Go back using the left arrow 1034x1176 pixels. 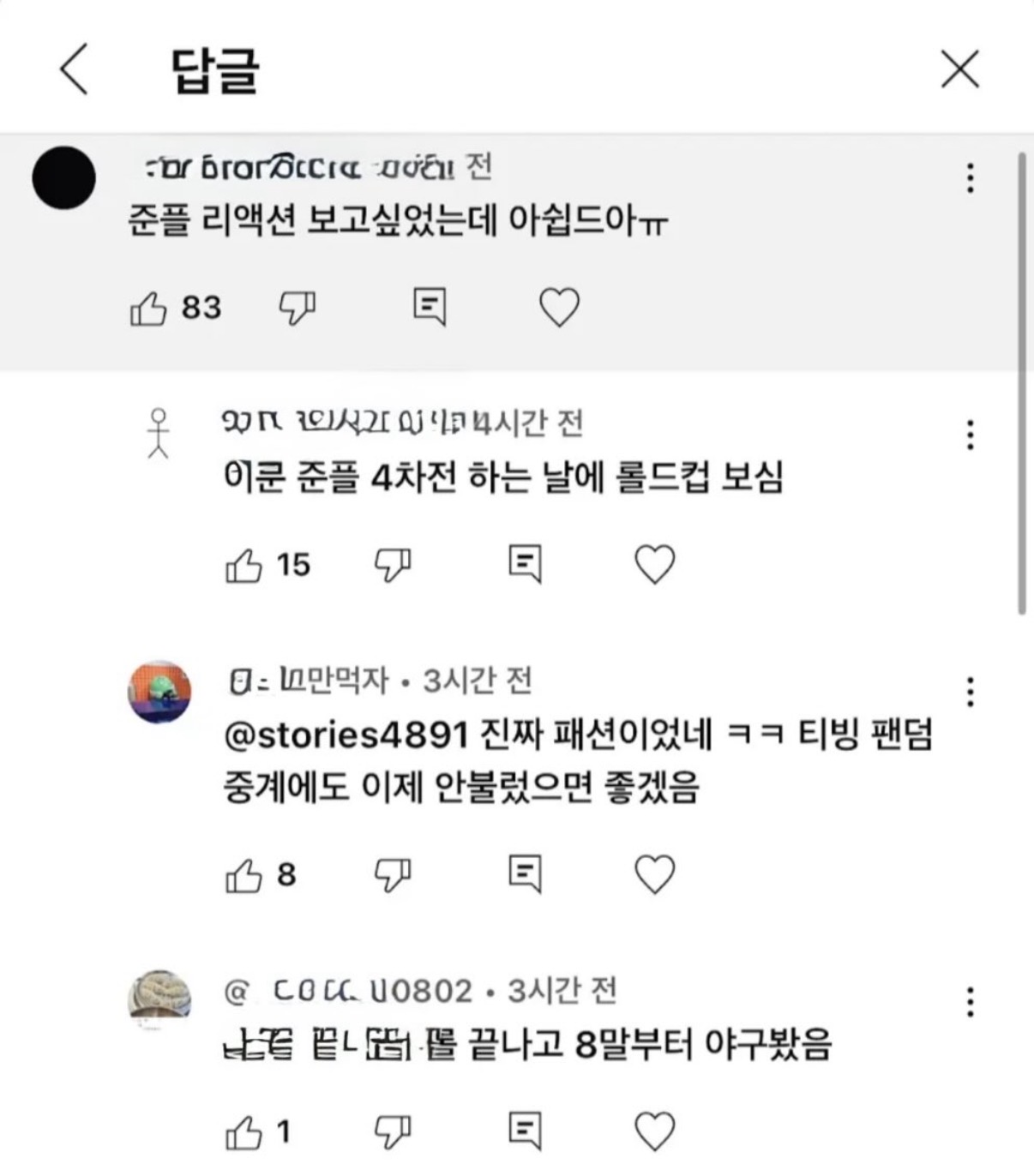tap(74, 69)
